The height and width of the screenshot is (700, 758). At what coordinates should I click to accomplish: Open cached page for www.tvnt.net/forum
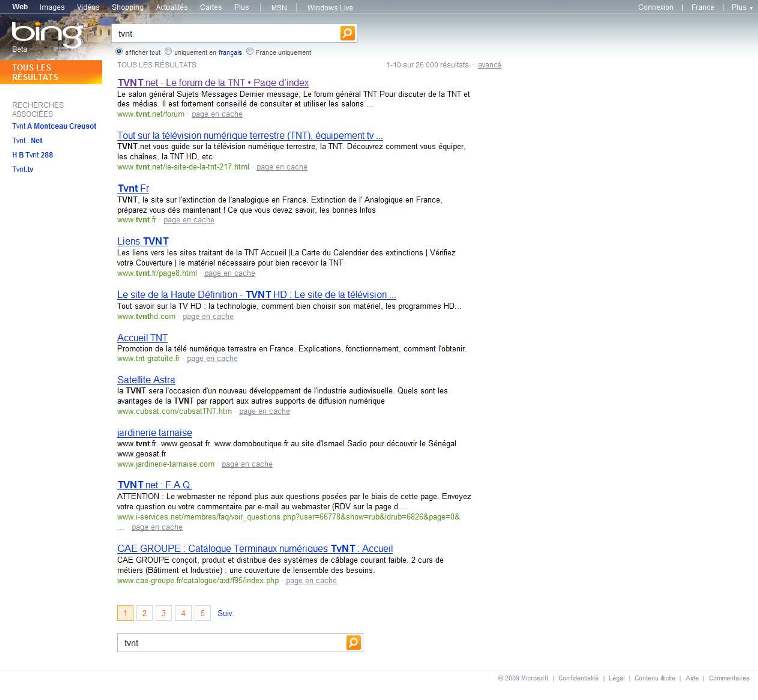[217, 114]
